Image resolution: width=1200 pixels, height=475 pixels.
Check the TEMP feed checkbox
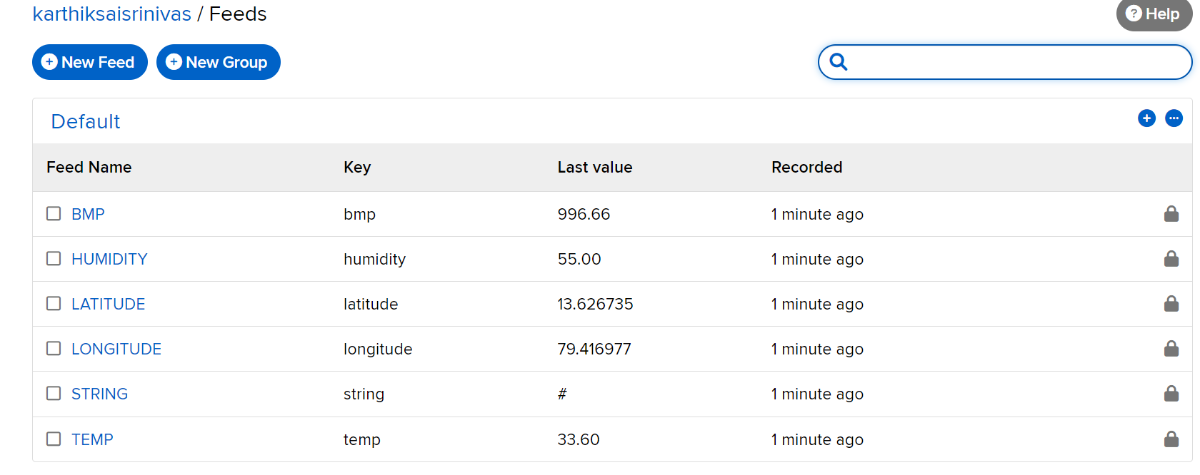tap(54, 439)
